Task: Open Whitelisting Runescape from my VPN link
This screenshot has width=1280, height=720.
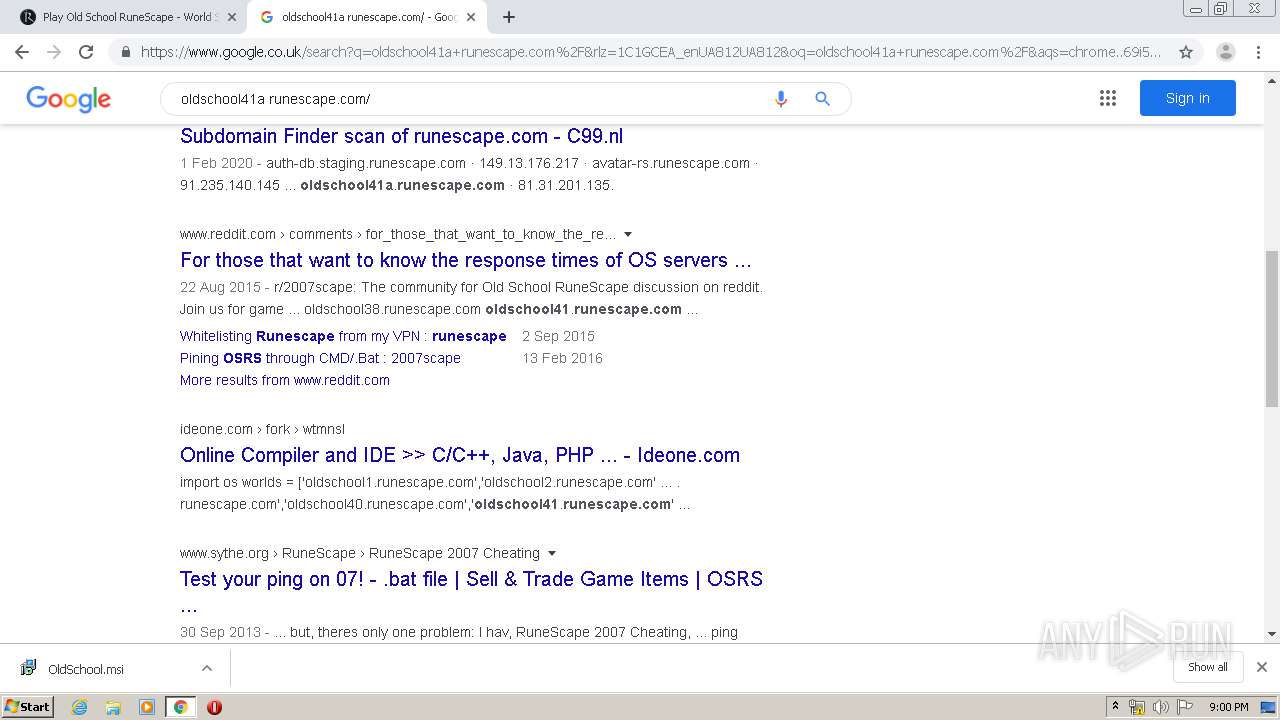Action: pyautogui.click(x=343, y=336)
